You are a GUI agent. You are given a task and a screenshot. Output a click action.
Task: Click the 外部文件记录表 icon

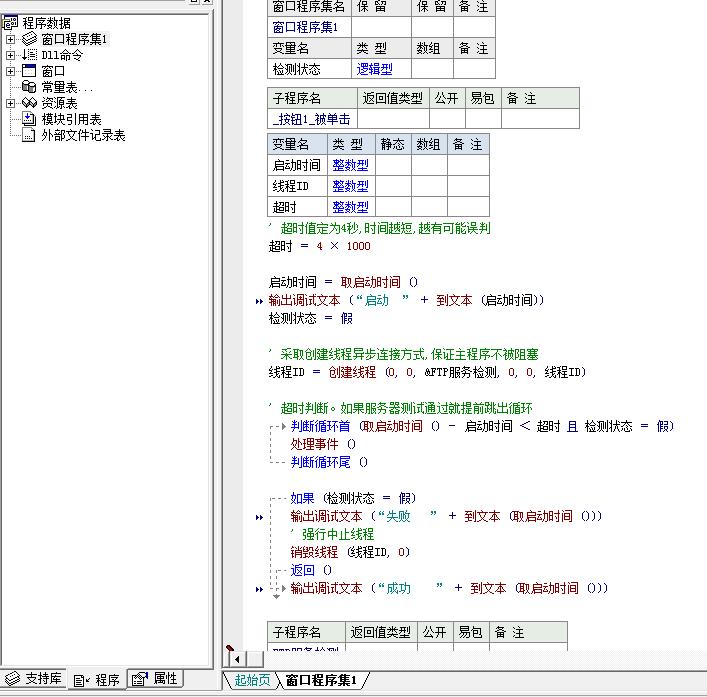pyautogui.click(x=29, y=135)
